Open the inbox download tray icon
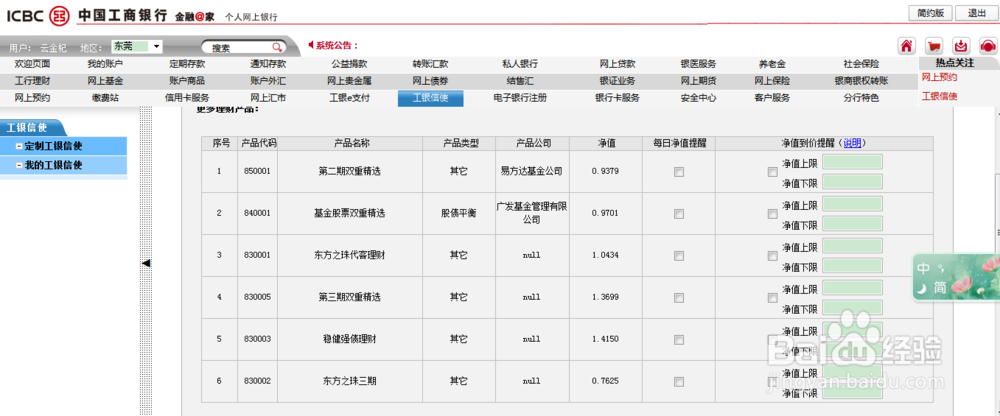The width and height of the screenshot is (1000, 416). tap(961, 46)
